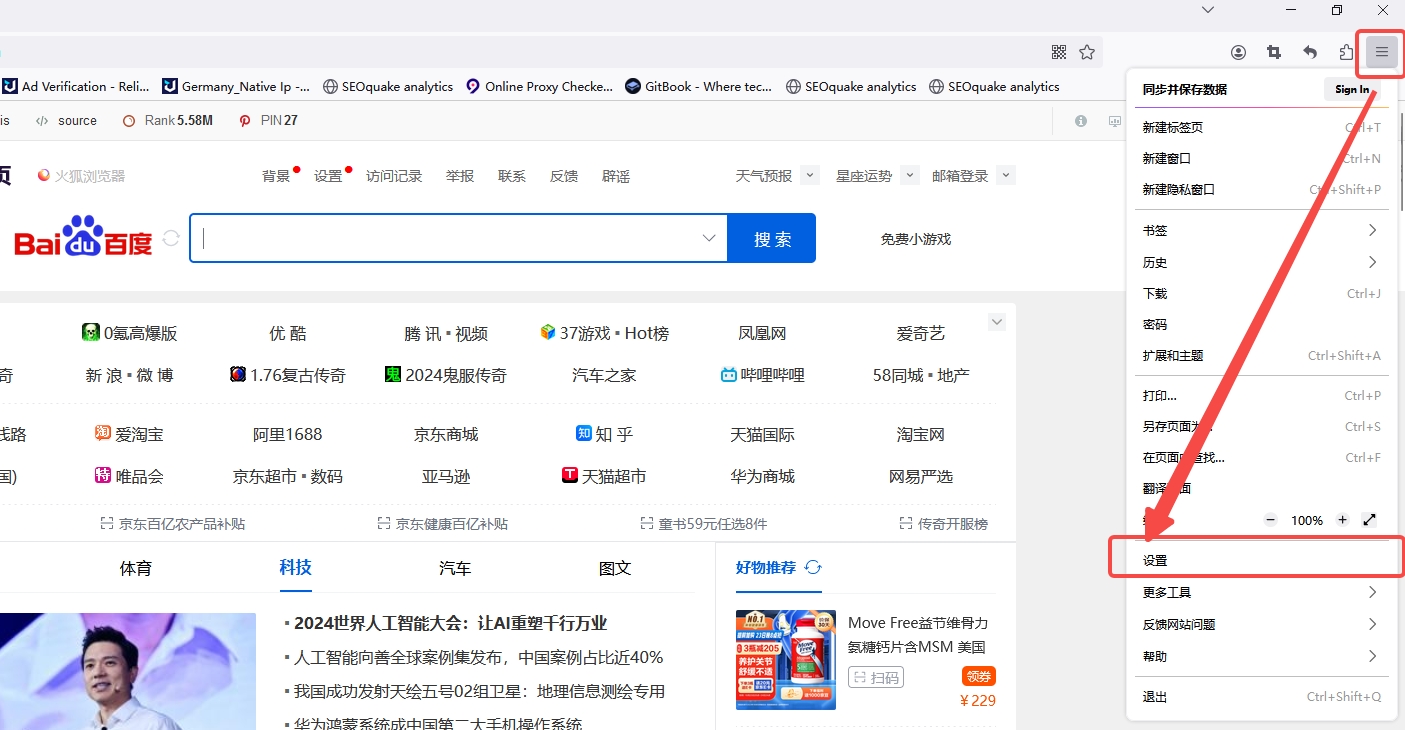
Task: Open 设置 in the application menu
Action: point(1262,561)
